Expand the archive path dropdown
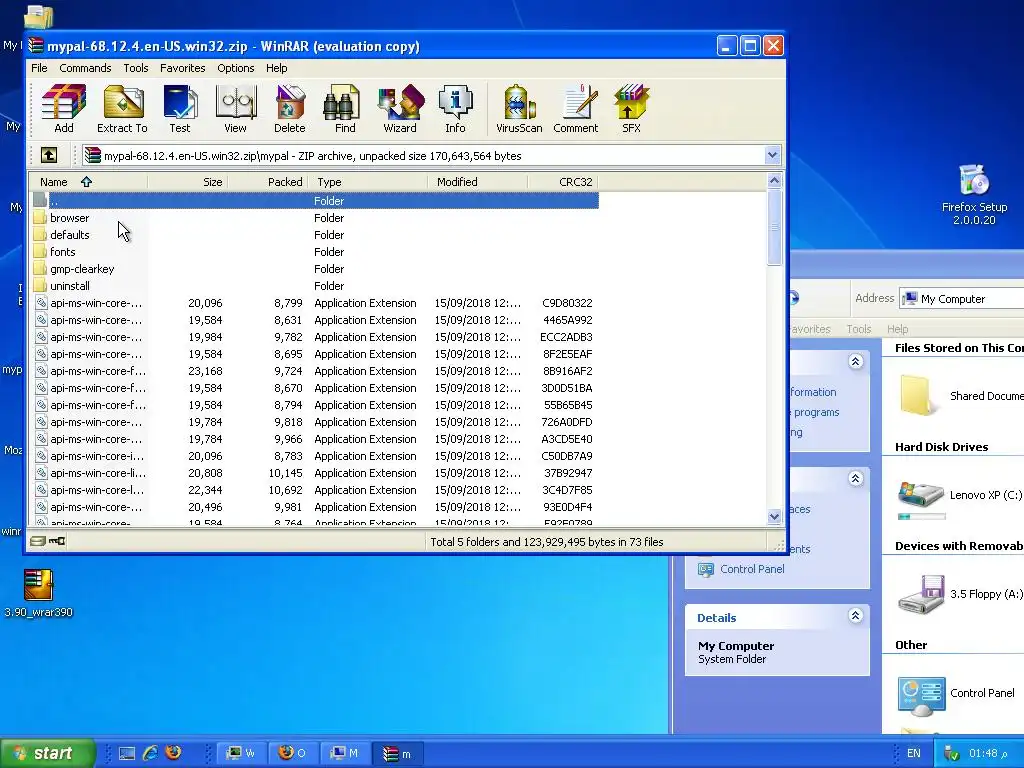 pyautogui.click(x=773, y=155)
